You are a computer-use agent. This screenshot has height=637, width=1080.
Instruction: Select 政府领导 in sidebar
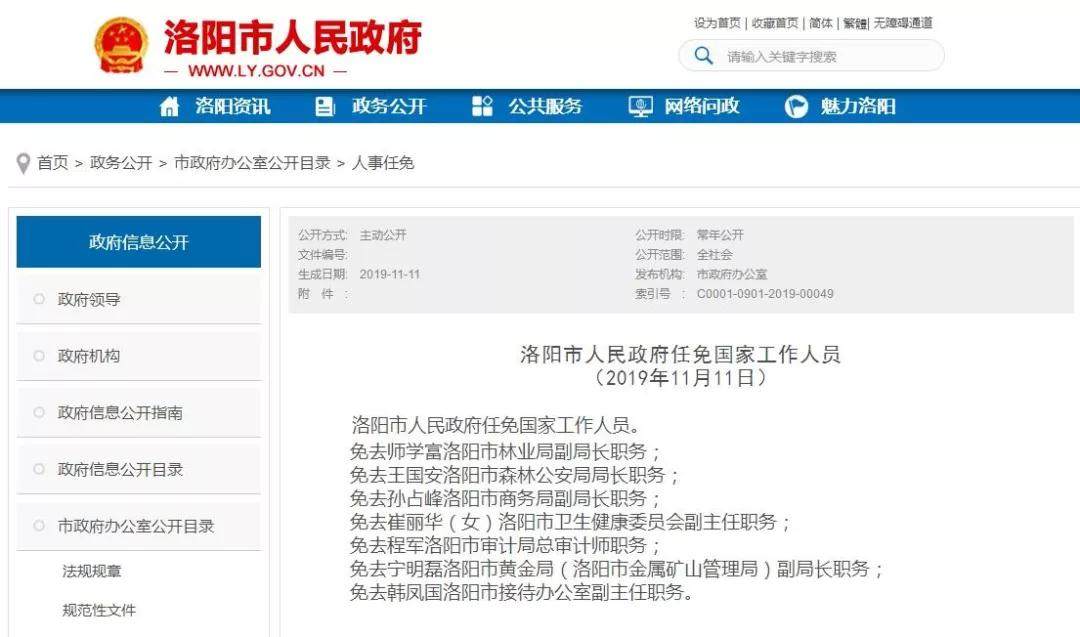click(x=89, y=299)
